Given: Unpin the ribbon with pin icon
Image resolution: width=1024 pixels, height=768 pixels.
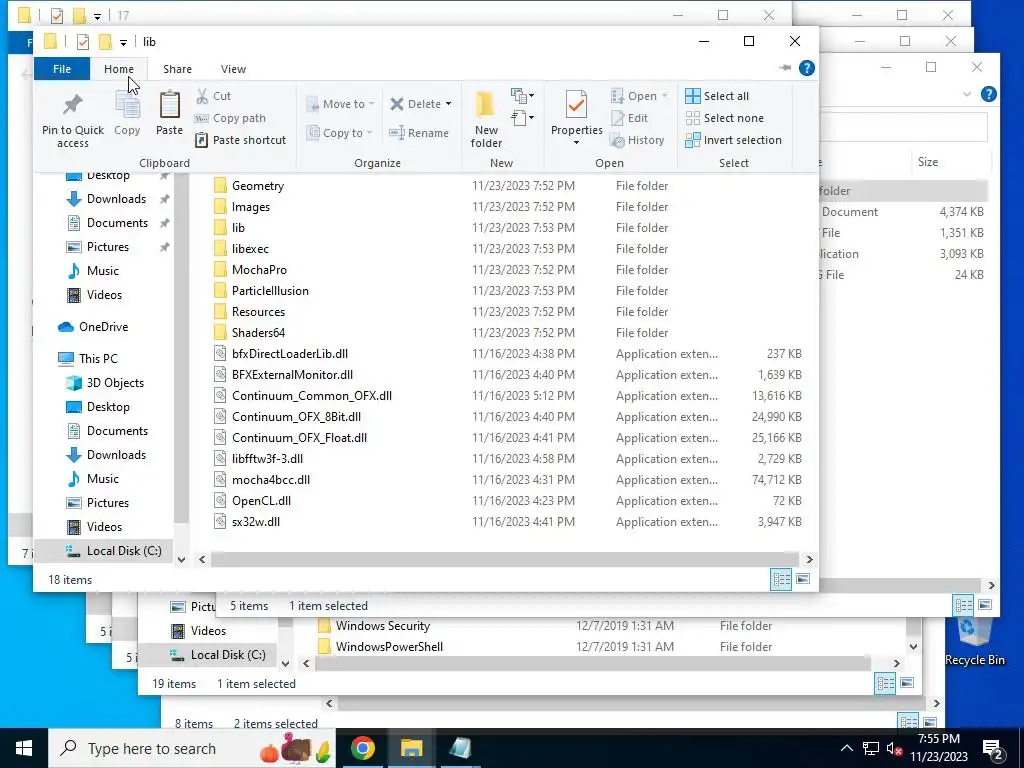Looking at the screenshot, I should 785,68.
